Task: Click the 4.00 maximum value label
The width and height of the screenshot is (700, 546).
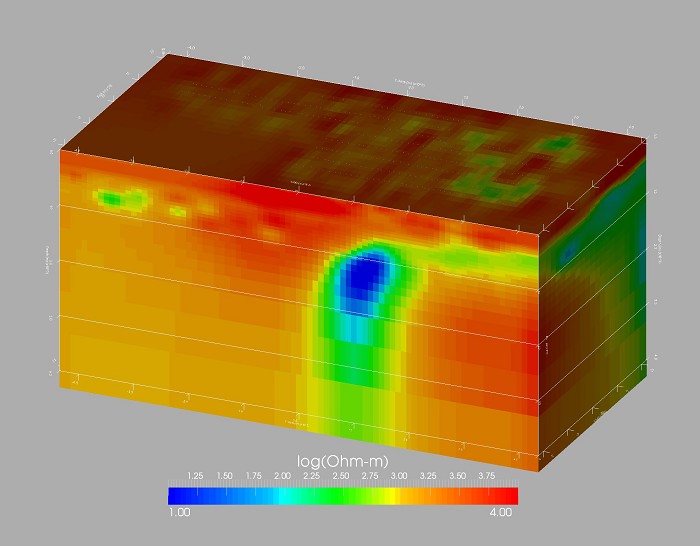Action: pos(502,512)
